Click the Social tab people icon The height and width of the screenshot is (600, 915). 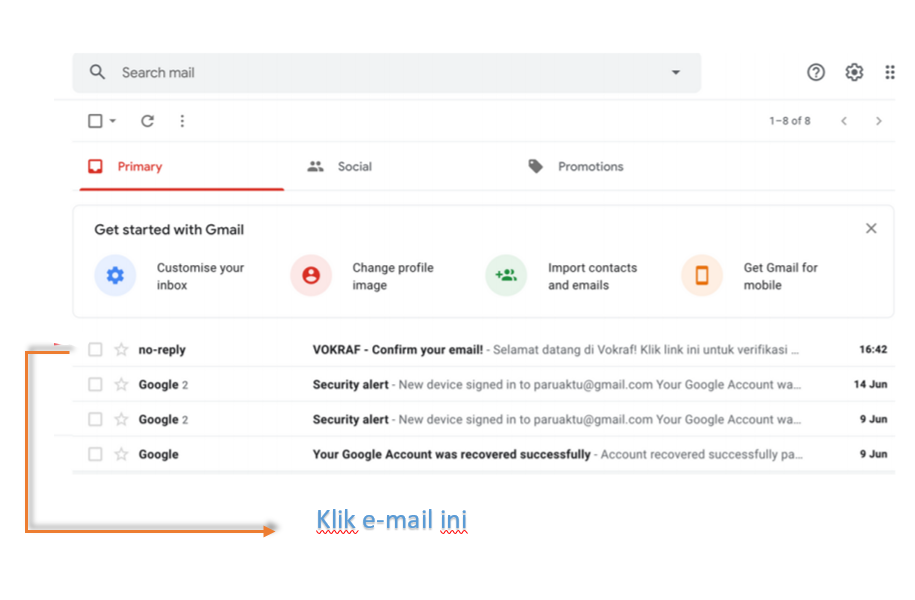tap(315, 166)
